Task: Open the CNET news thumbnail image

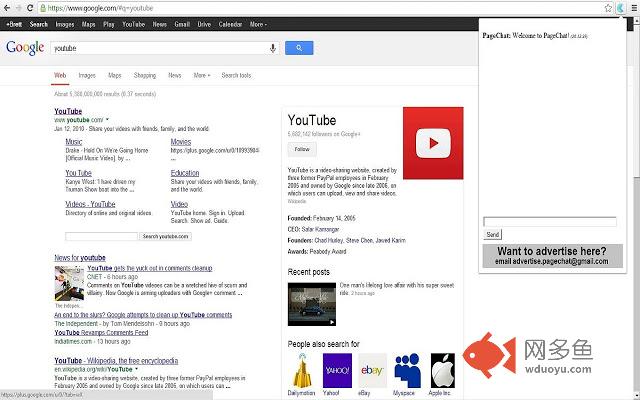Action: [x=69, y=283]
